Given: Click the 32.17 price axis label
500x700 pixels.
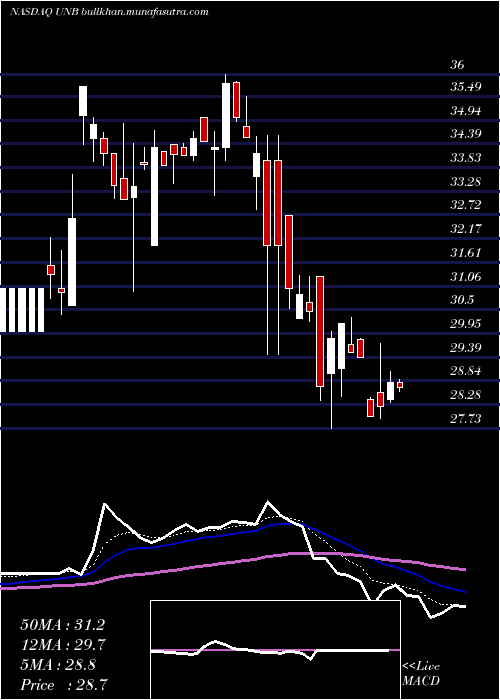Looking at the screenshot, I should 466,229.
